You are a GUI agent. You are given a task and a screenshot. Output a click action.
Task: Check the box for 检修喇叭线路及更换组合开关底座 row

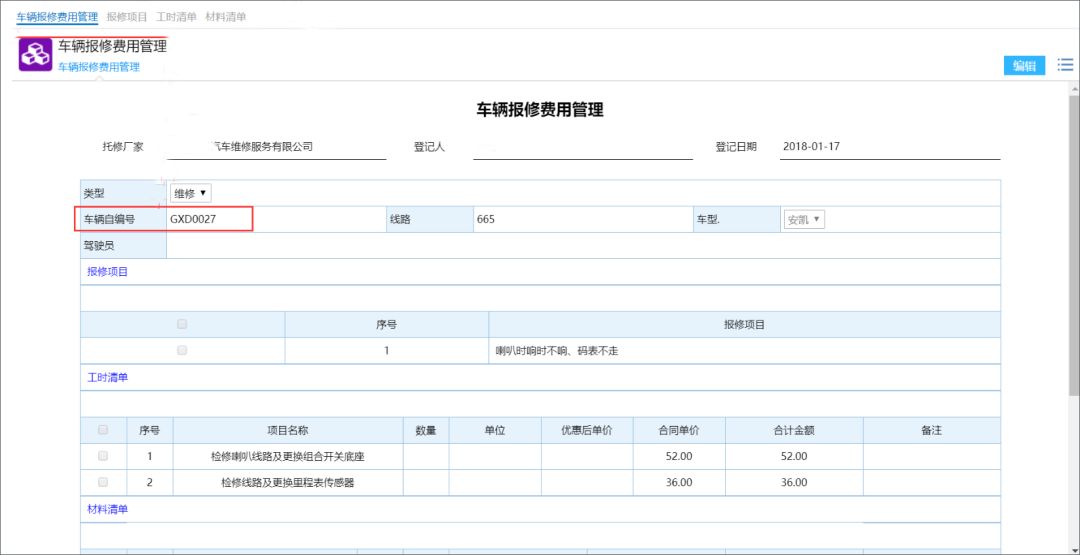pyautogui.click(x=103, y=456)
